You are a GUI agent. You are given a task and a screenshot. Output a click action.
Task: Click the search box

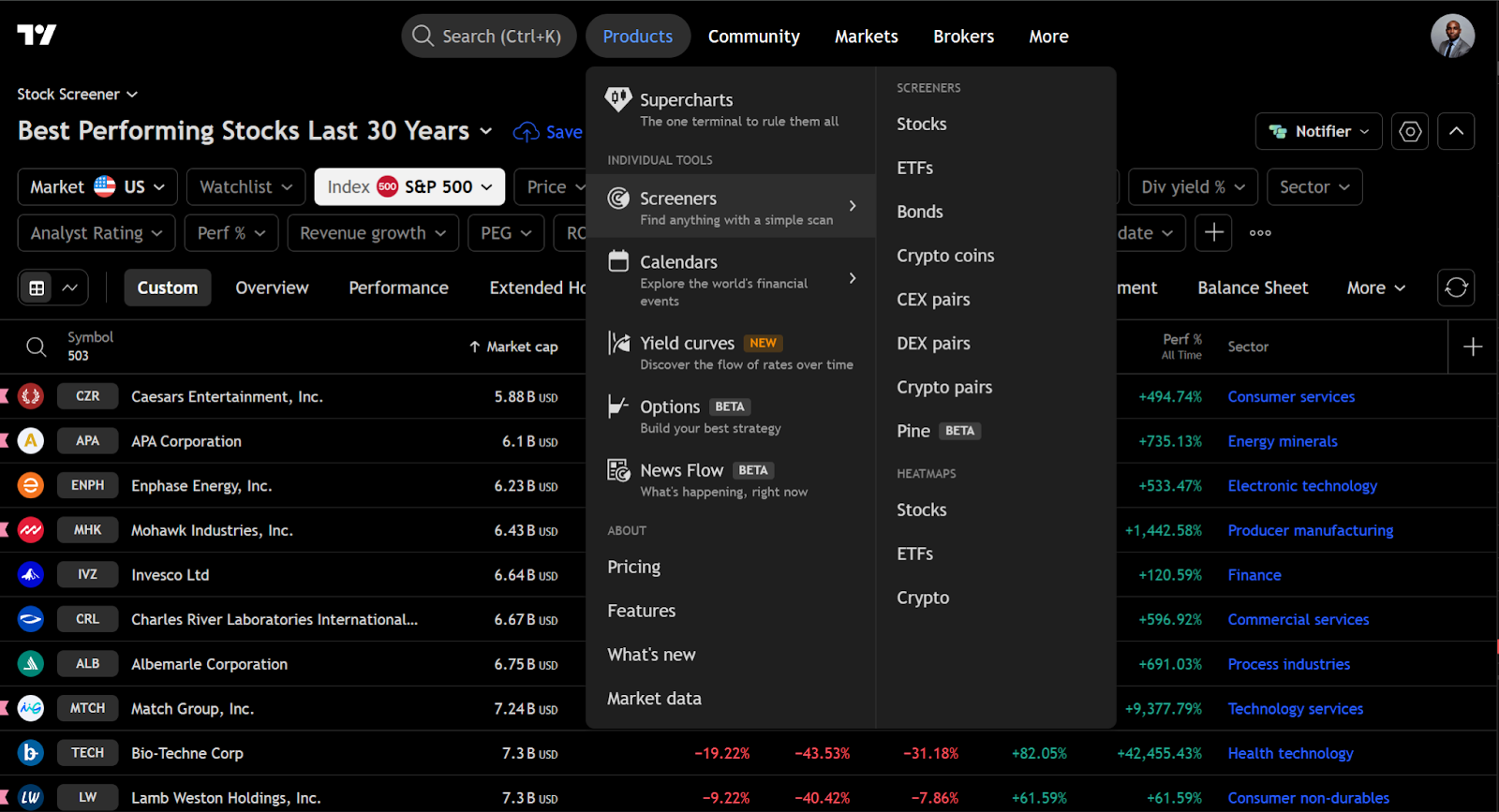click(x=489, y=37)
